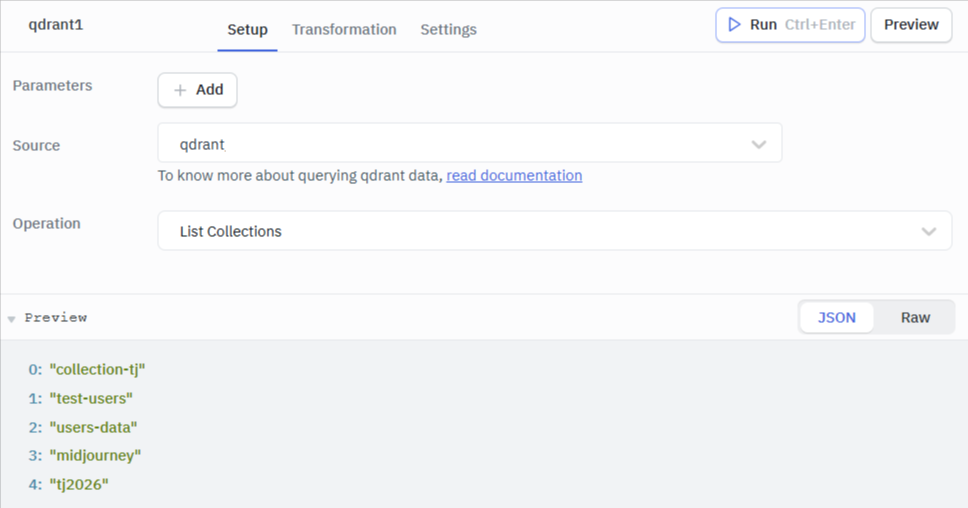968x508 pixels.
Task: Add a new parameter
Action: (x=198, y=90)
